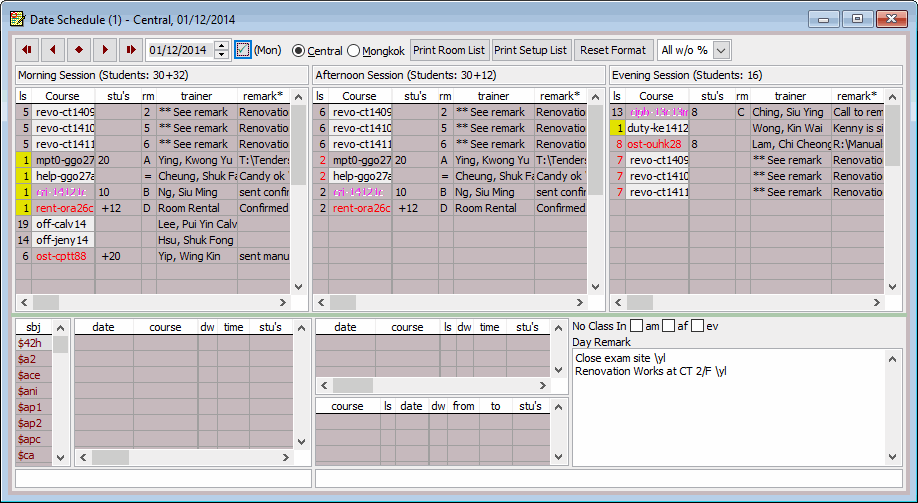
Task: Go to next day arrow icon
Action: coord(105,50)
